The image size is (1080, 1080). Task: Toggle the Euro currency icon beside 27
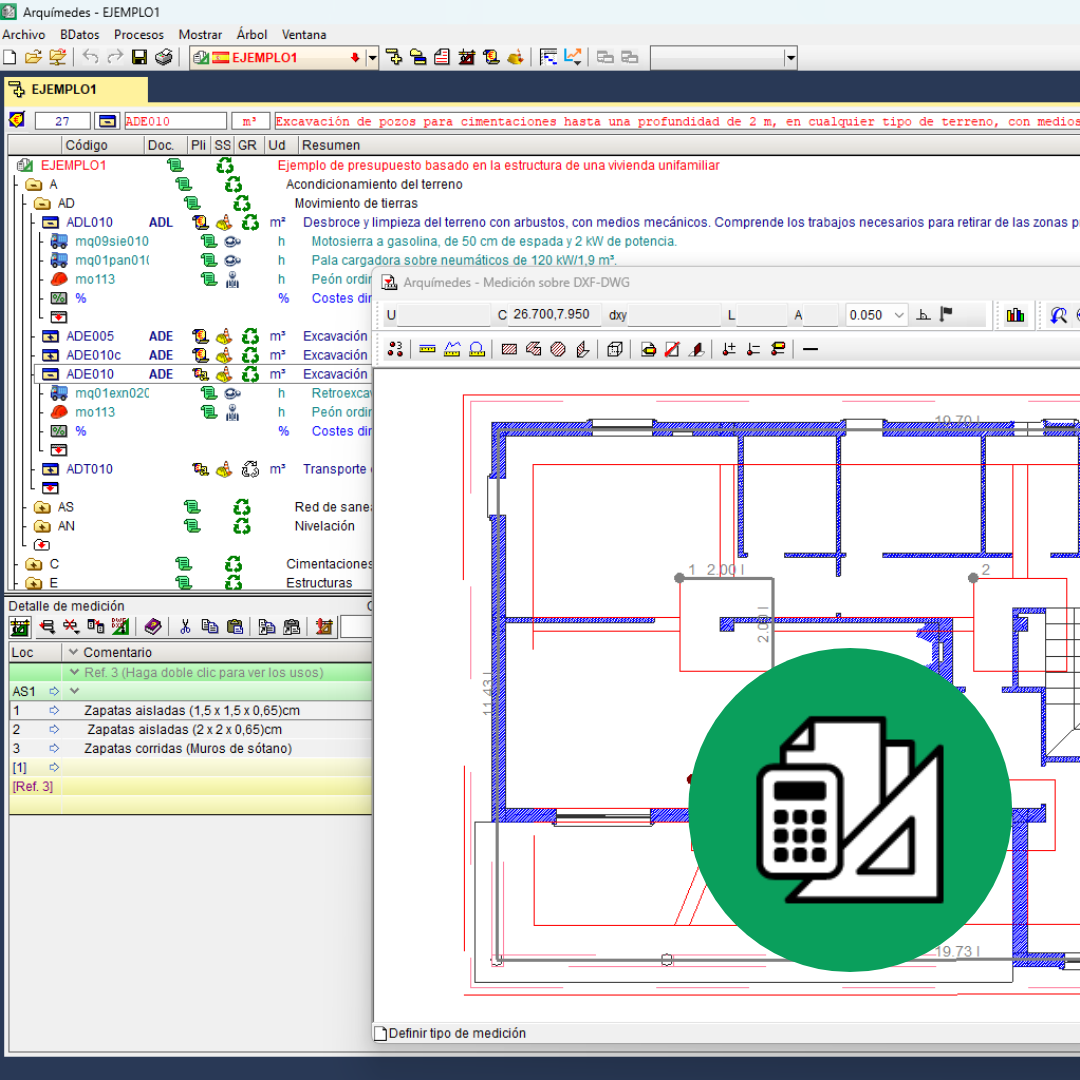[x=17, y=121]
